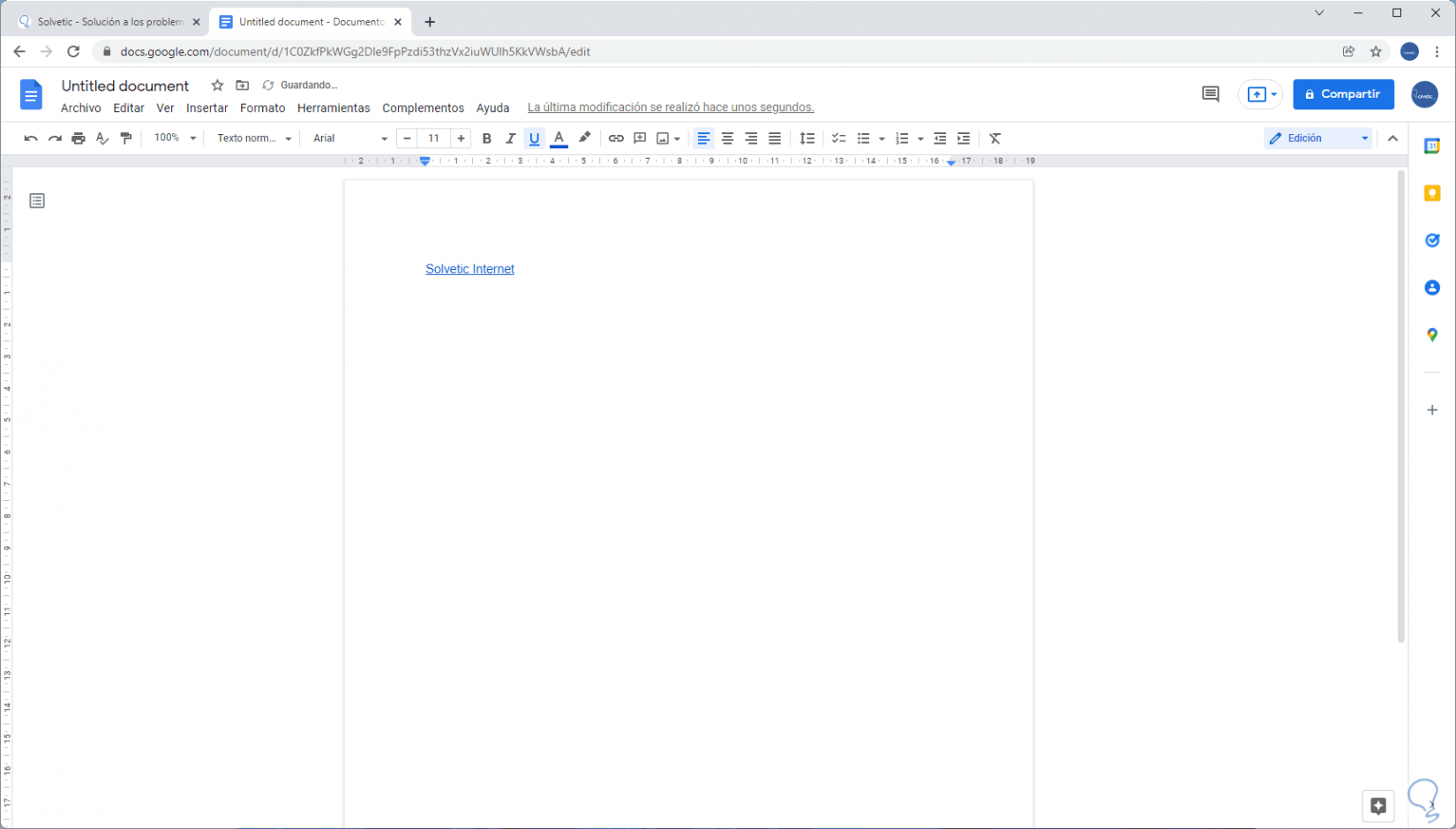Open the Solvetic Internet link in the document
Screen dimensions: 1456x829
[x=469, y=269]
